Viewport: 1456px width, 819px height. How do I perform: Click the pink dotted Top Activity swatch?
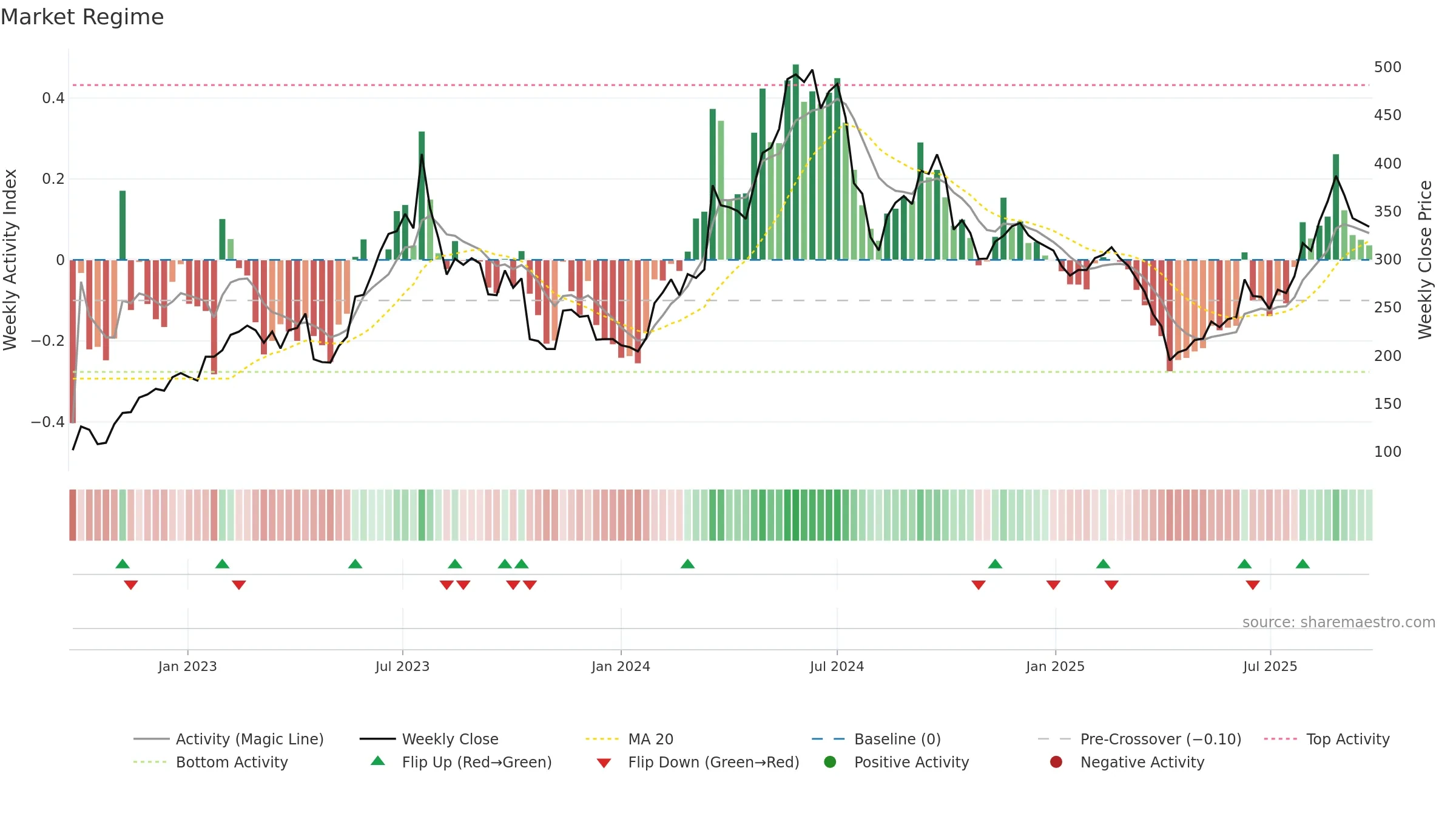(x=1282, y=739)
